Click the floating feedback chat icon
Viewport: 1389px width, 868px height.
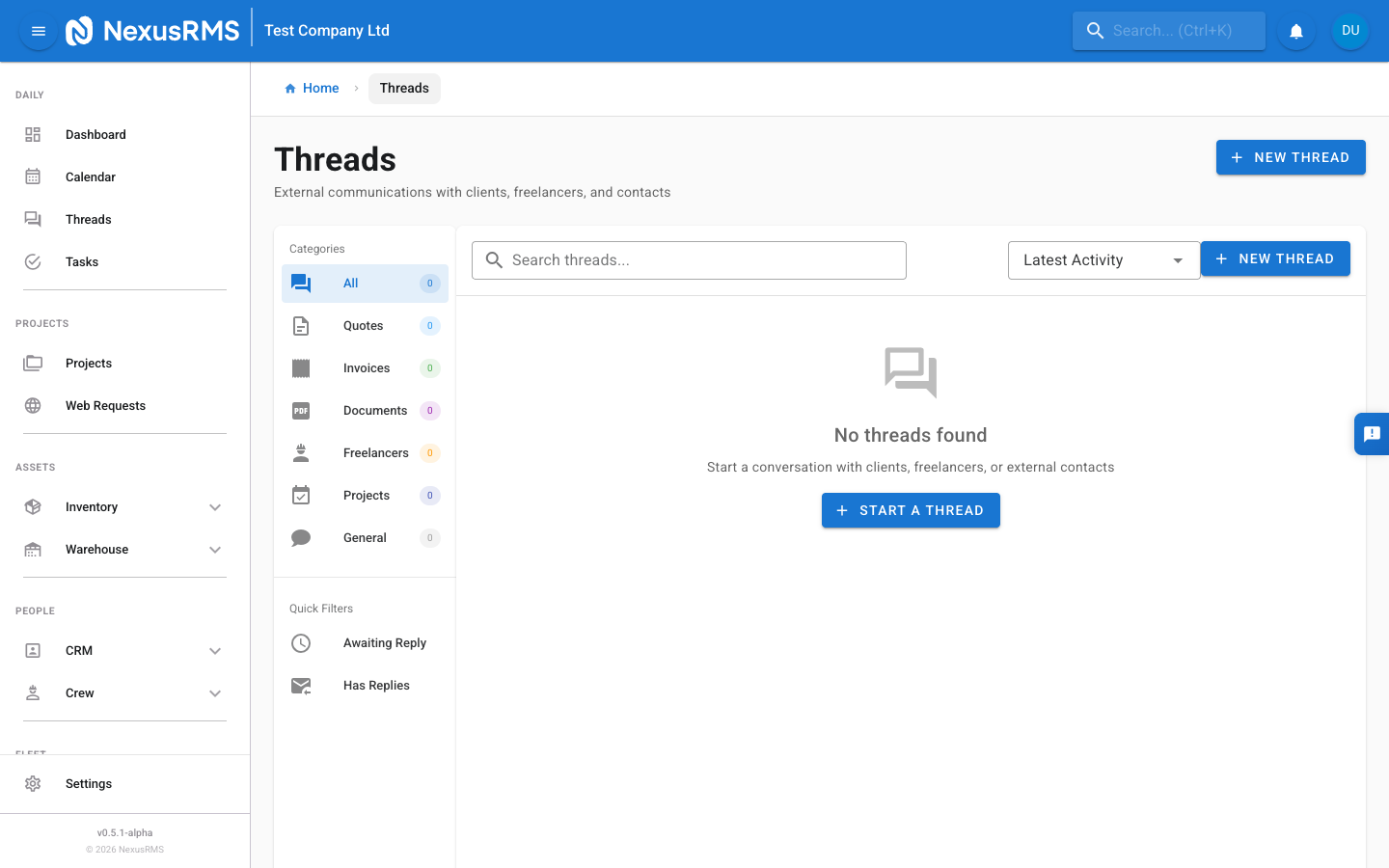pyautogui.click(x=1372, y=433)
